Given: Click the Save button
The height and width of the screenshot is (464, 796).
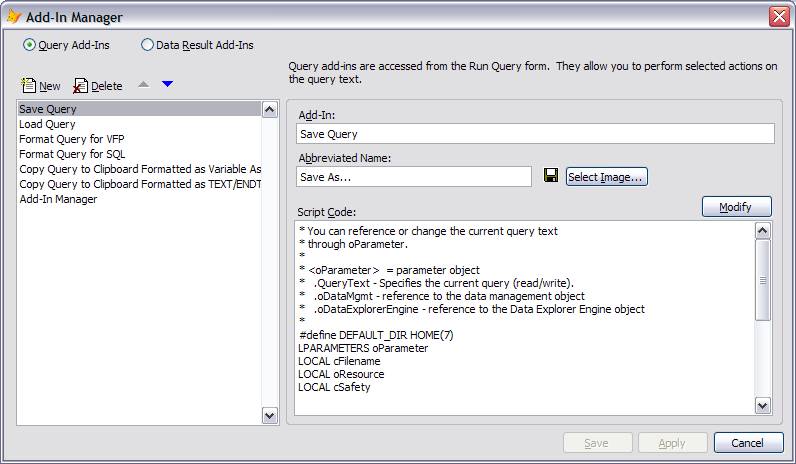Looking at the screenshot, I should pyautogui.click(x=598, y=443).
